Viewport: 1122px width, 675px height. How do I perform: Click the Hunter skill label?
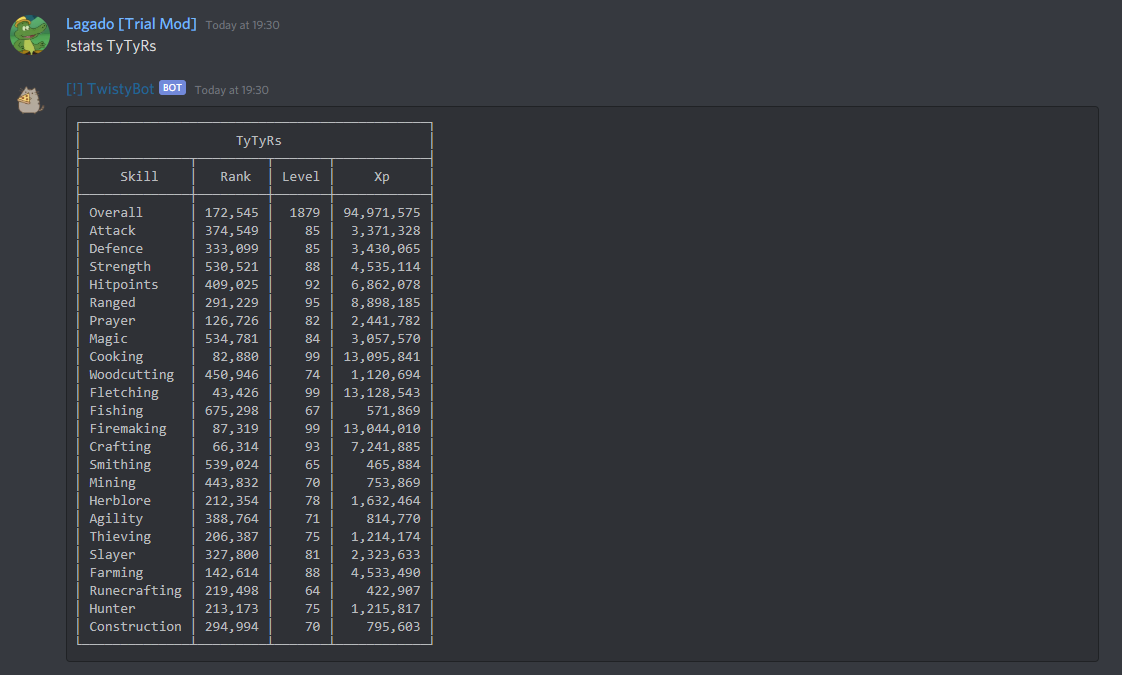112,608
